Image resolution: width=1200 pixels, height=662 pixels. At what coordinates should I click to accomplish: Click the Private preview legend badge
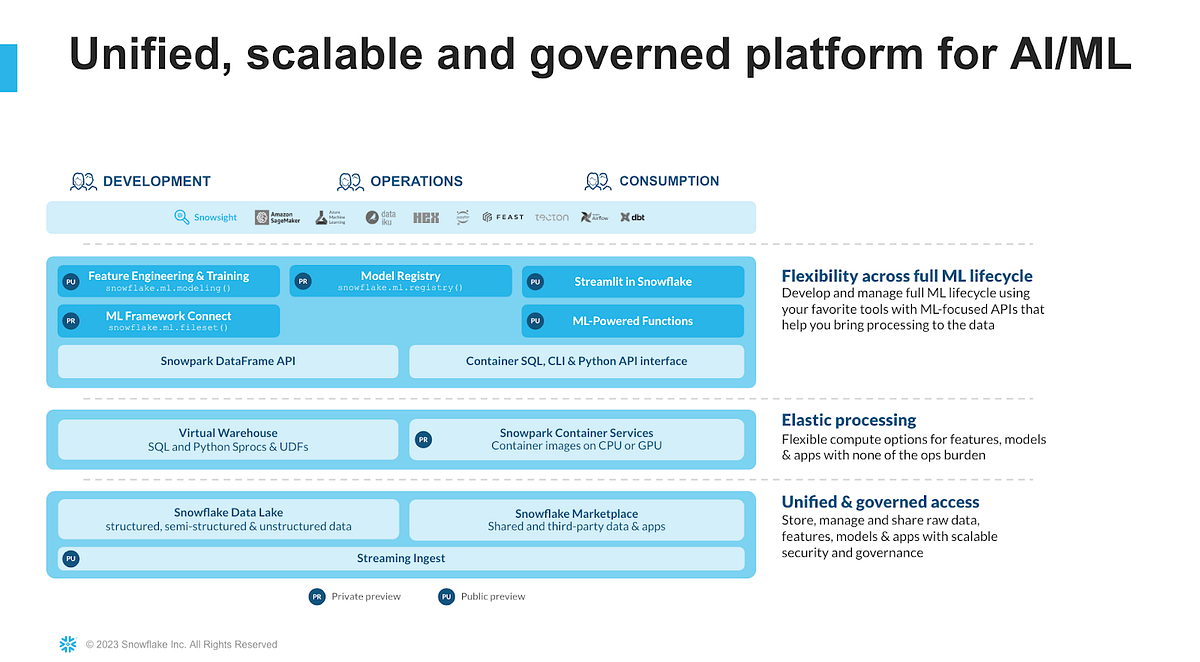[x=319, y=596]
